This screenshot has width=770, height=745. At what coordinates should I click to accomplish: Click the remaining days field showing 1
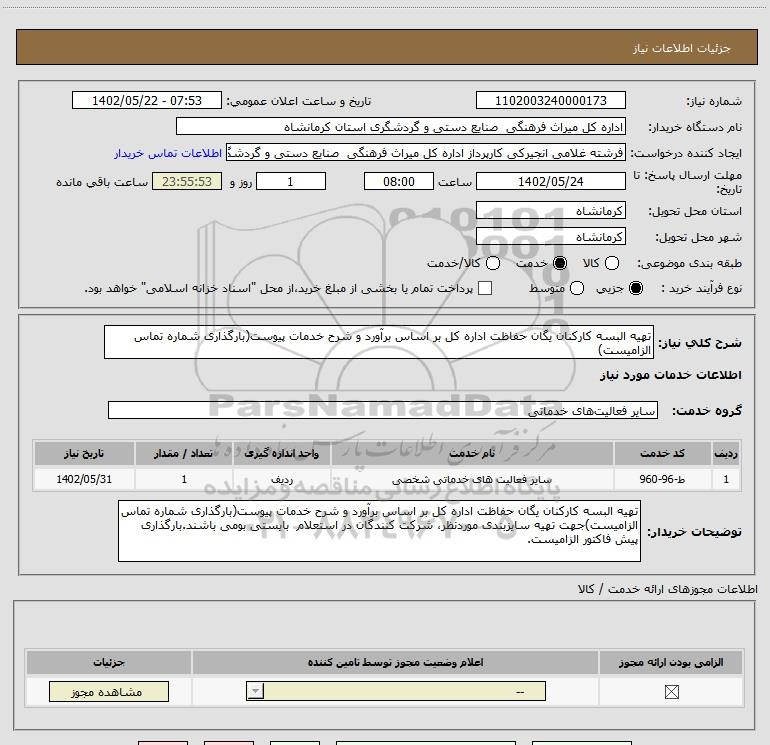click(291, 181)
